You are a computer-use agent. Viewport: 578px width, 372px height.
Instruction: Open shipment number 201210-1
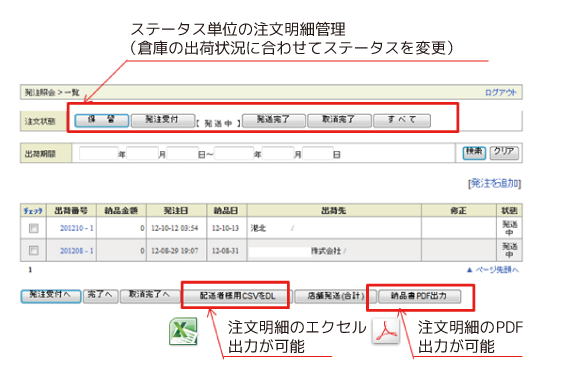[76, 228]
